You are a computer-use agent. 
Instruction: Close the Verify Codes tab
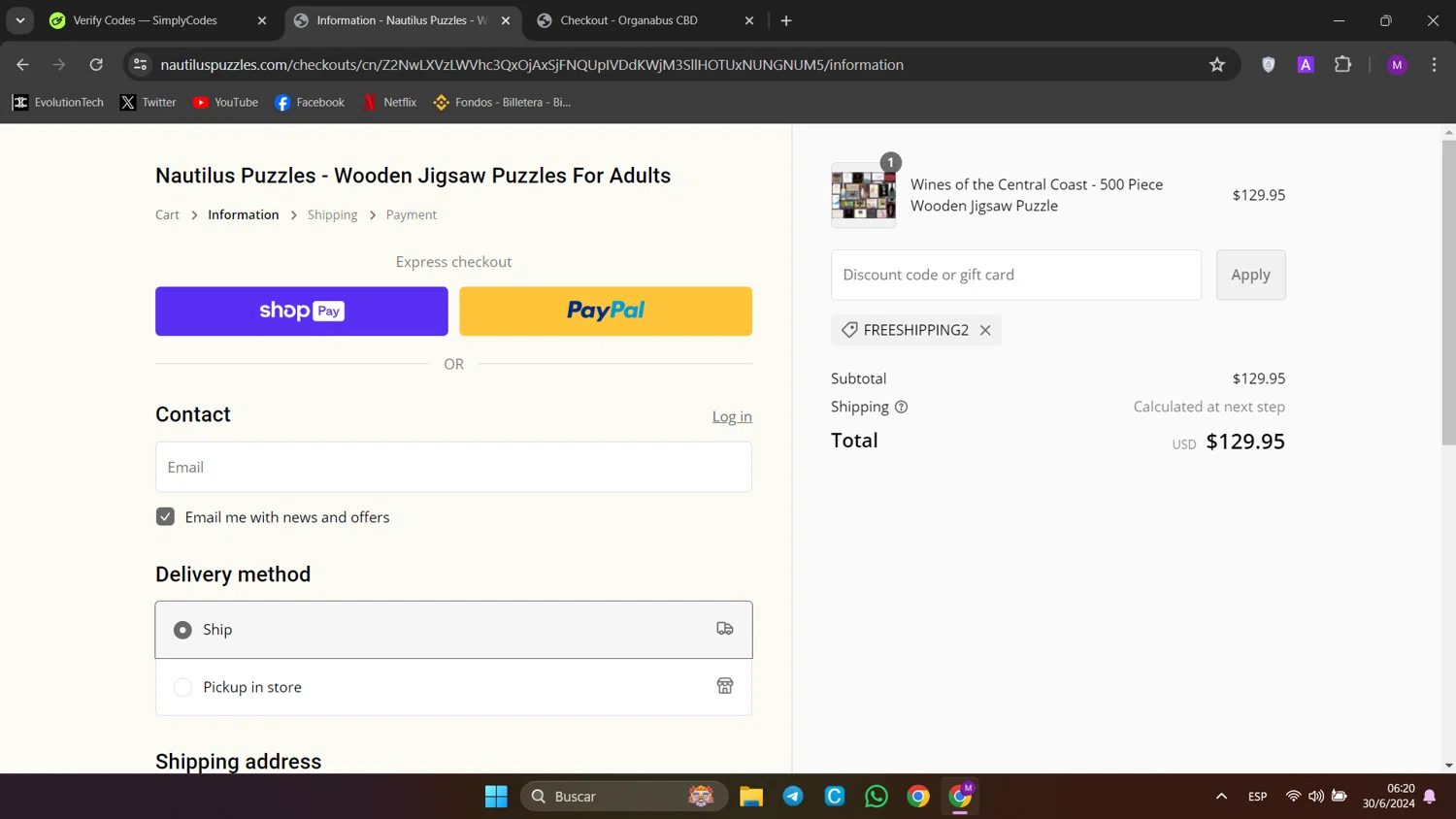click(x=262, y=20)
